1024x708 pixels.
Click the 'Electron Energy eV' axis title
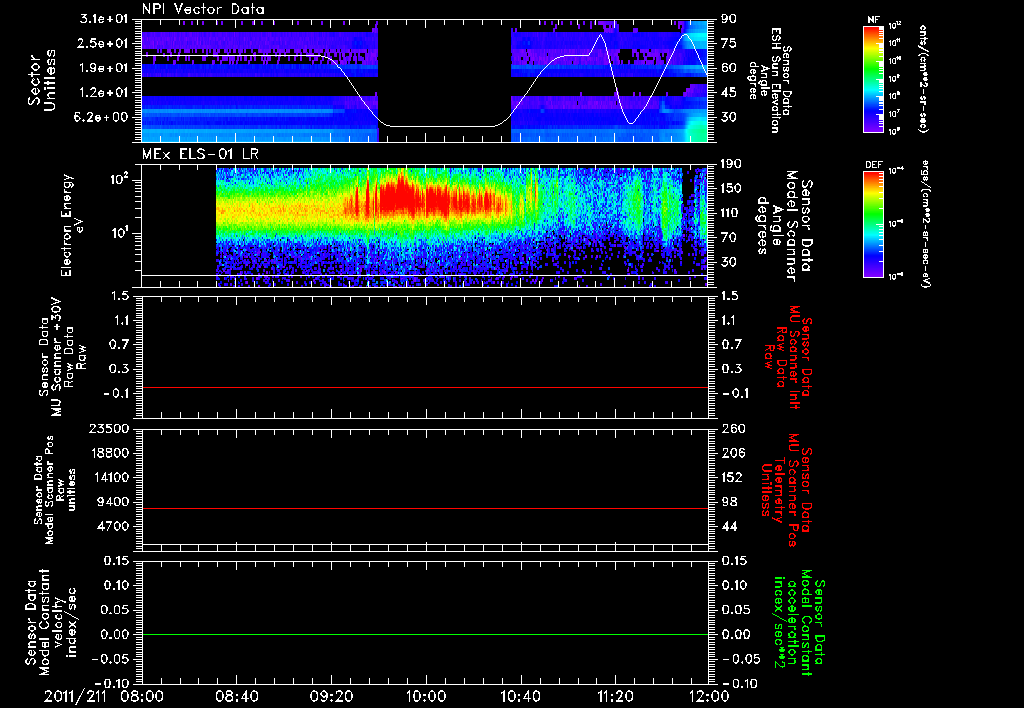[x=73, y=225]
